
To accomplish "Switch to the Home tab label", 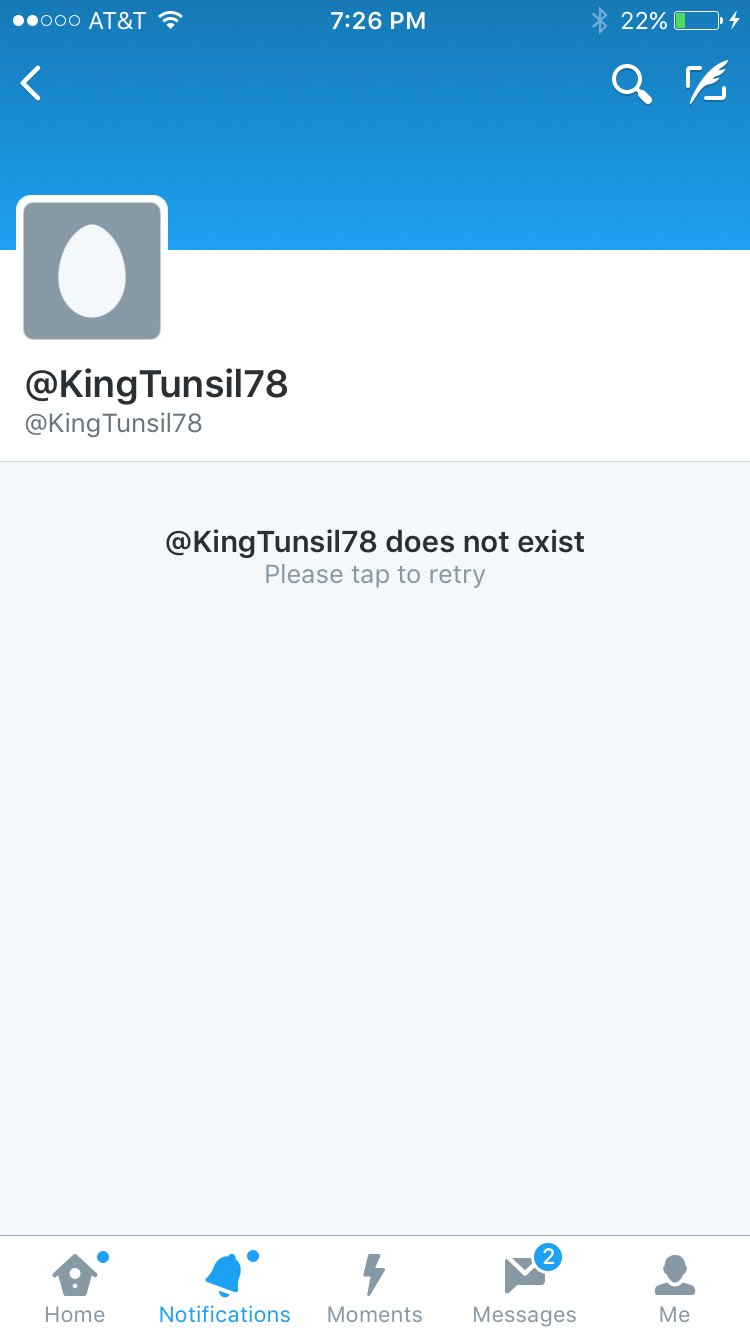I will pos(75,1314).
